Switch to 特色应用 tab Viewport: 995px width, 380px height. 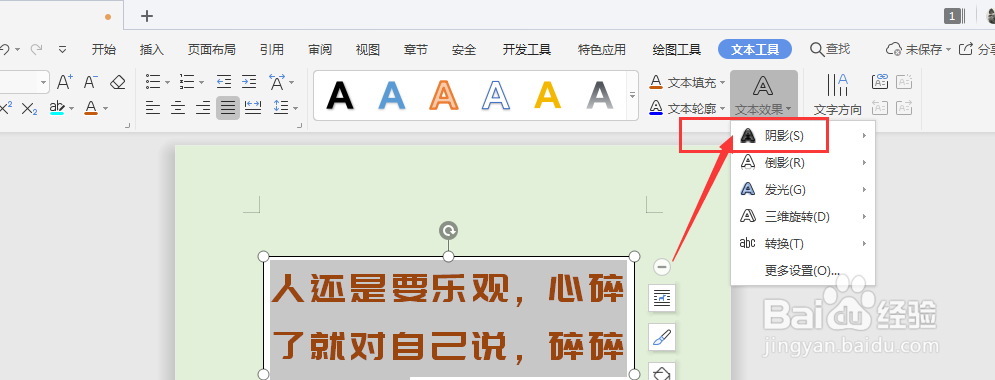(602, 49)
